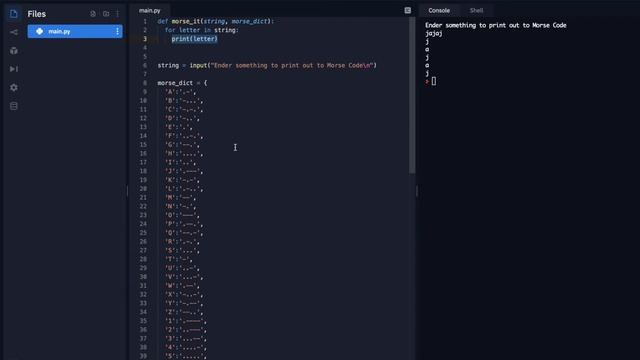Open the version control sidebar icon
This screenshot has width=640, height=360.
tap(13, 32)
